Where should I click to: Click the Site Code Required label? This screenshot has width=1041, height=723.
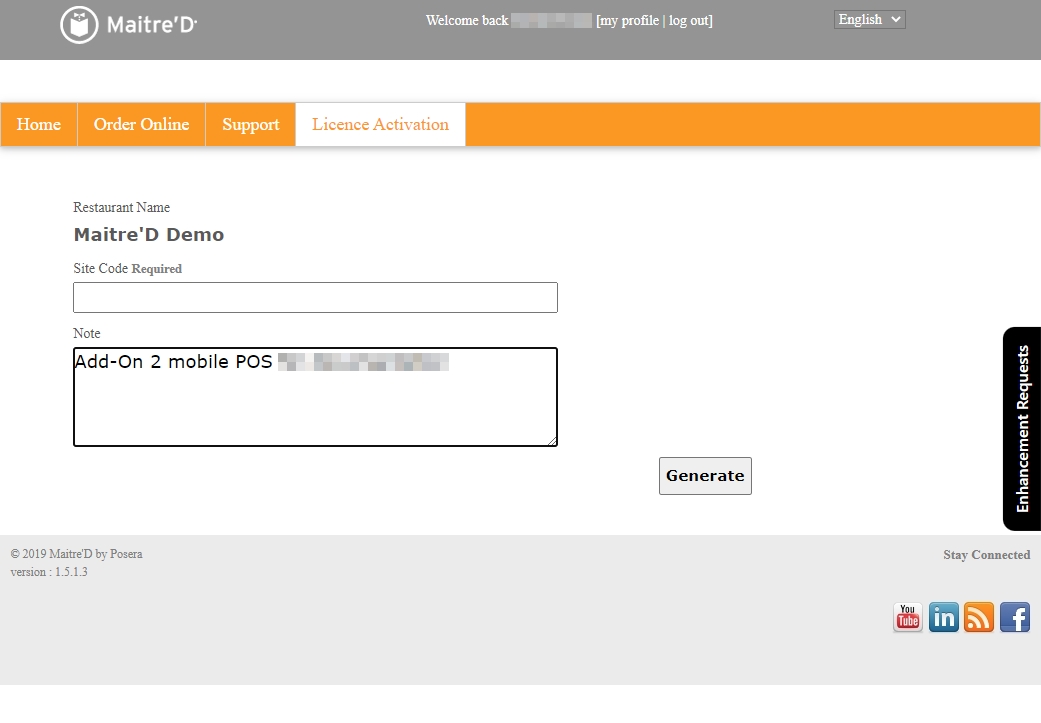tap(127, 269)
